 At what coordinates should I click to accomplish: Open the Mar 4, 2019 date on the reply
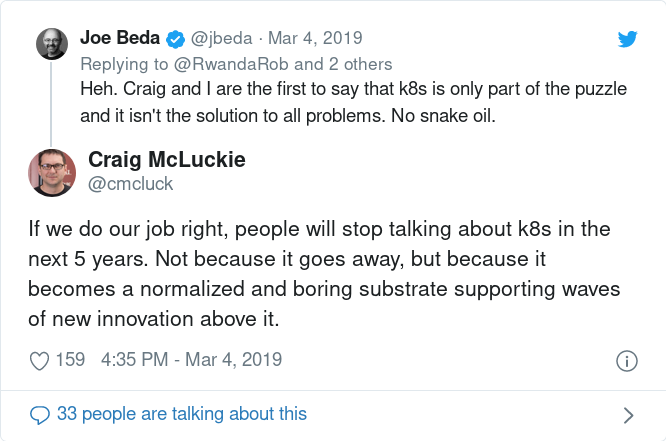coord(315,38)
